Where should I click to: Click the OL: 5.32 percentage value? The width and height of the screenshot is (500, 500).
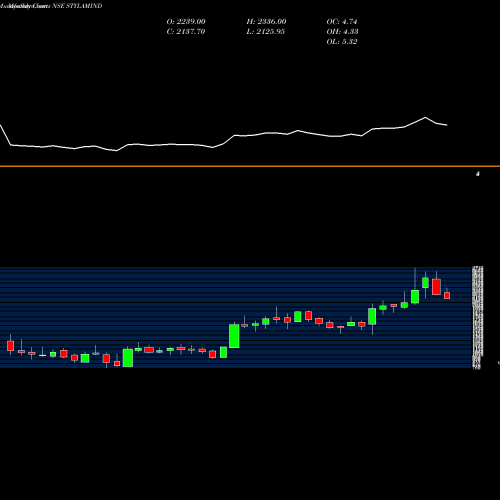(342, 42)
